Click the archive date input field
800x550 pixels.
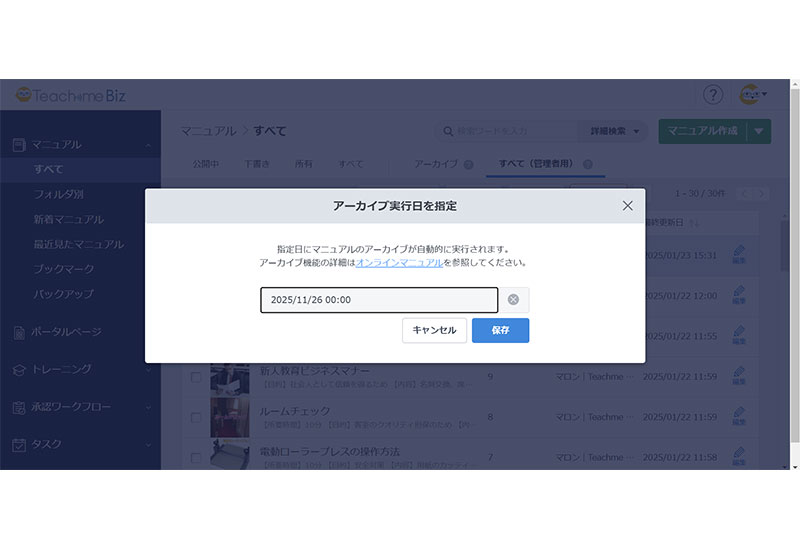378,300
